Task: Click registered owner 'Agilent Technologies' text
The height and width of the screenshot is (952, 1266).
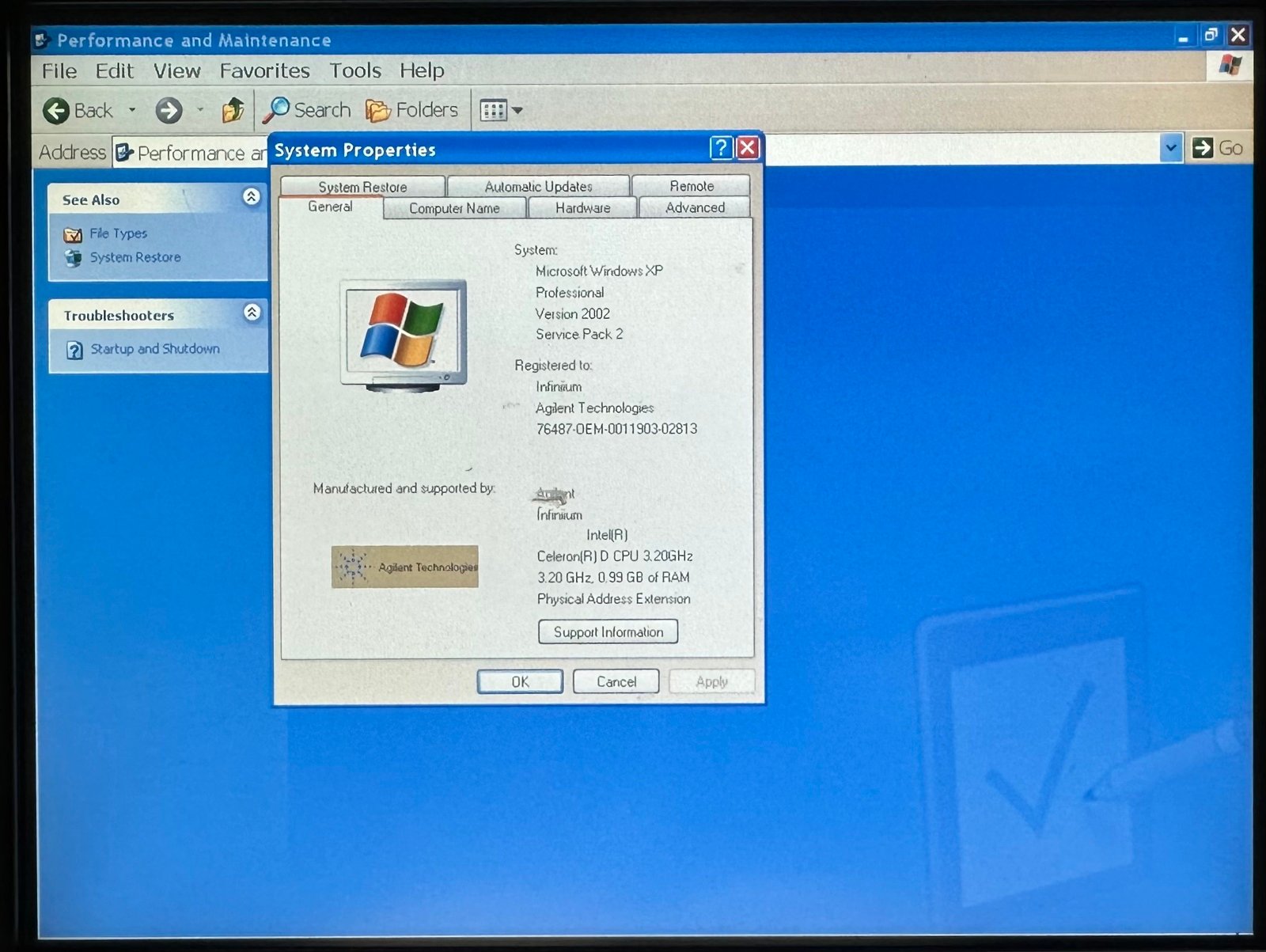Action: point(594,408)
